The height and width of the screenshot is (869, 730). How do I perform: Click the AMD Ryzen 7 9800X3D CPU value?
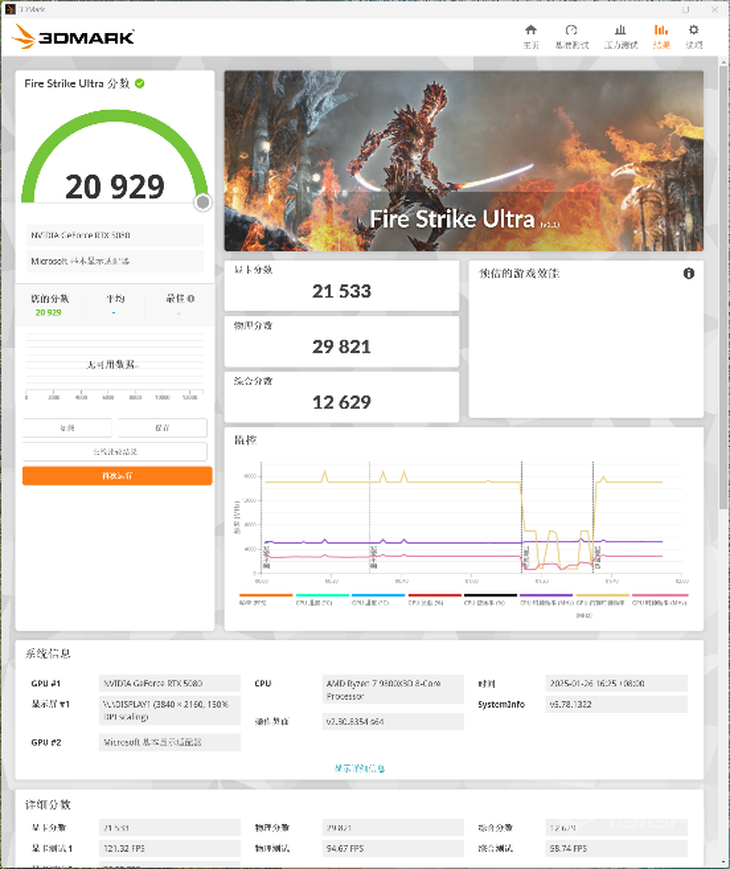[392, 689]
